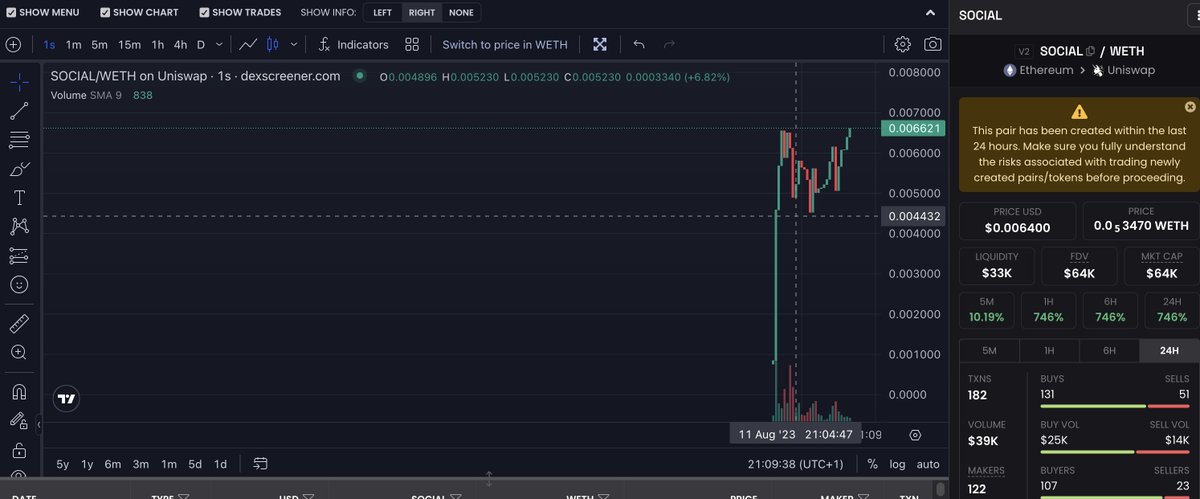Open chart settings gear icon
Screen dimensions: 1200x499
point(903,45)
